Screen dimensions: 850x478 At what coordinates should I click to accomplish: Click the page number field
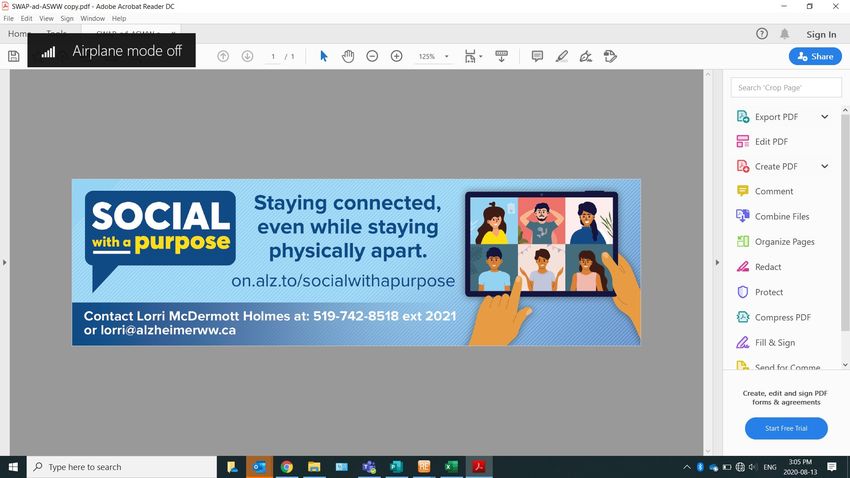pos(273,56)
